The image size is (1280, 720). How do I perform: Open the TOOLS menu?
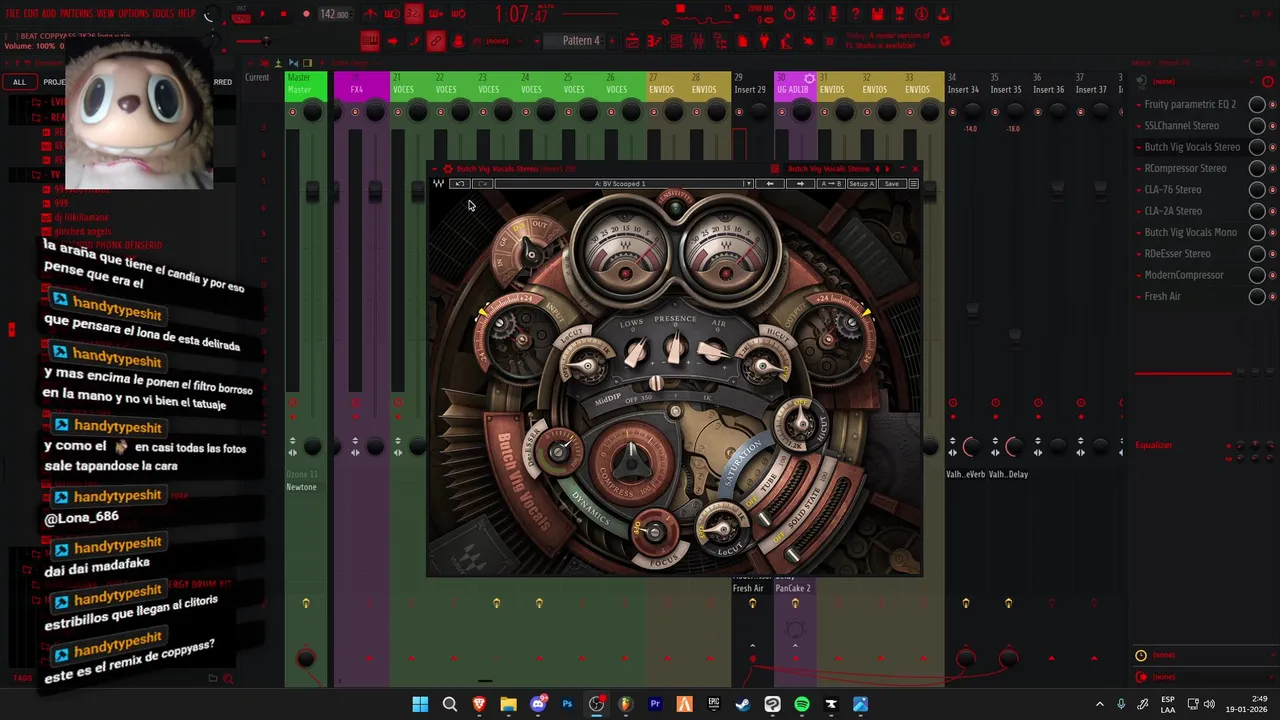pos(163,14)
